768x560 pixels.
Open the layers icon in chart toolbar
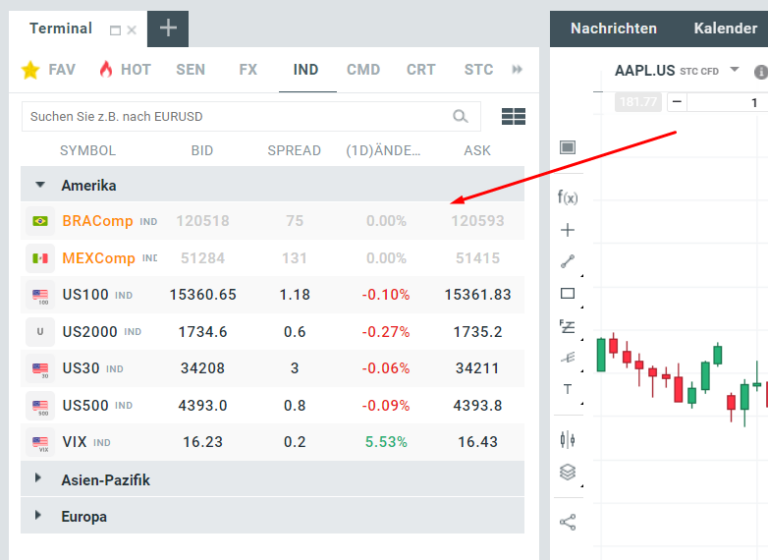(x=567, y=472)
